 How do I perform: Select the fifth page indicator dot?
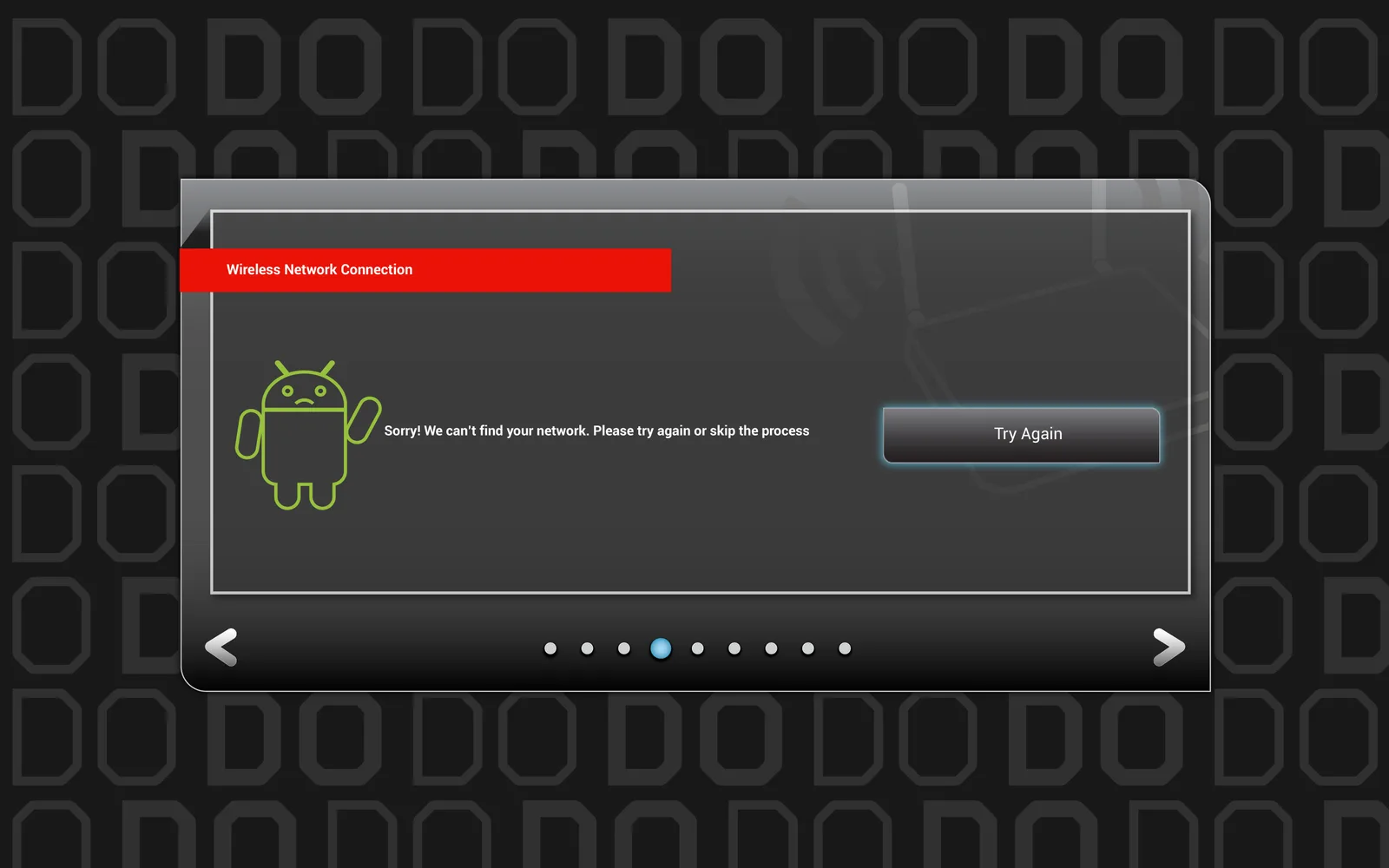click(x=697, y=648)
